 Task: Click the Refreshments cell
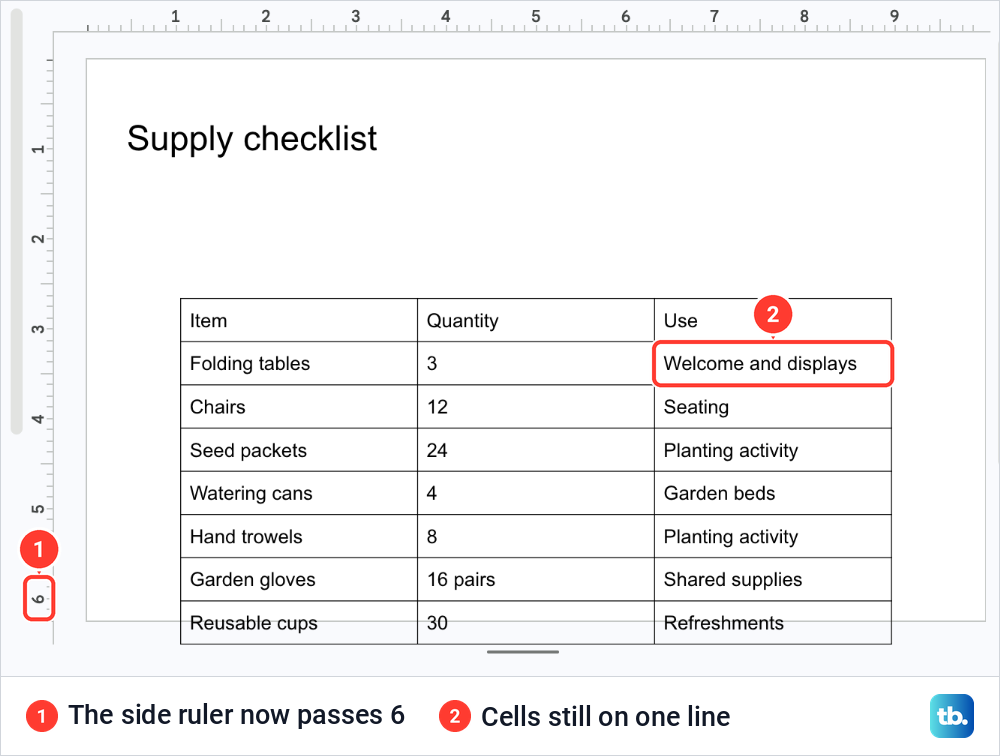pyautogui.click(x=773, y=623)
